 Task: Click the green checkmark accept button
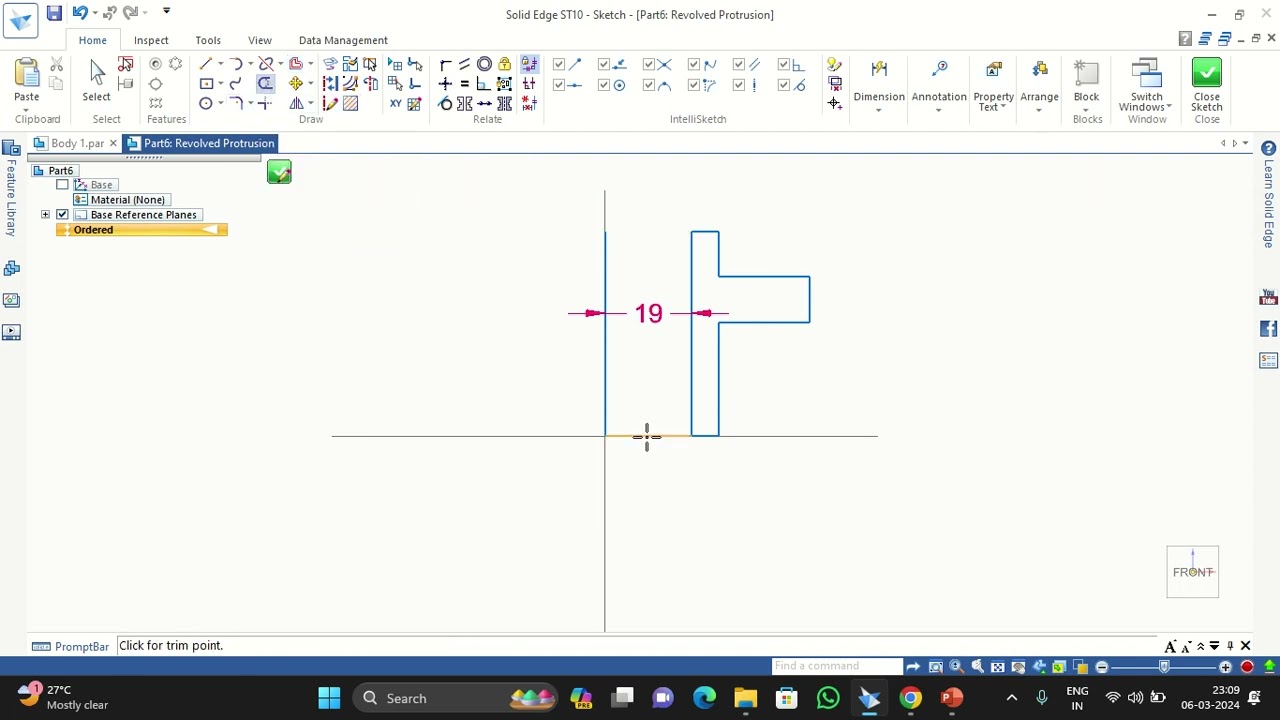pyautogui.click(x=279, y=172)
